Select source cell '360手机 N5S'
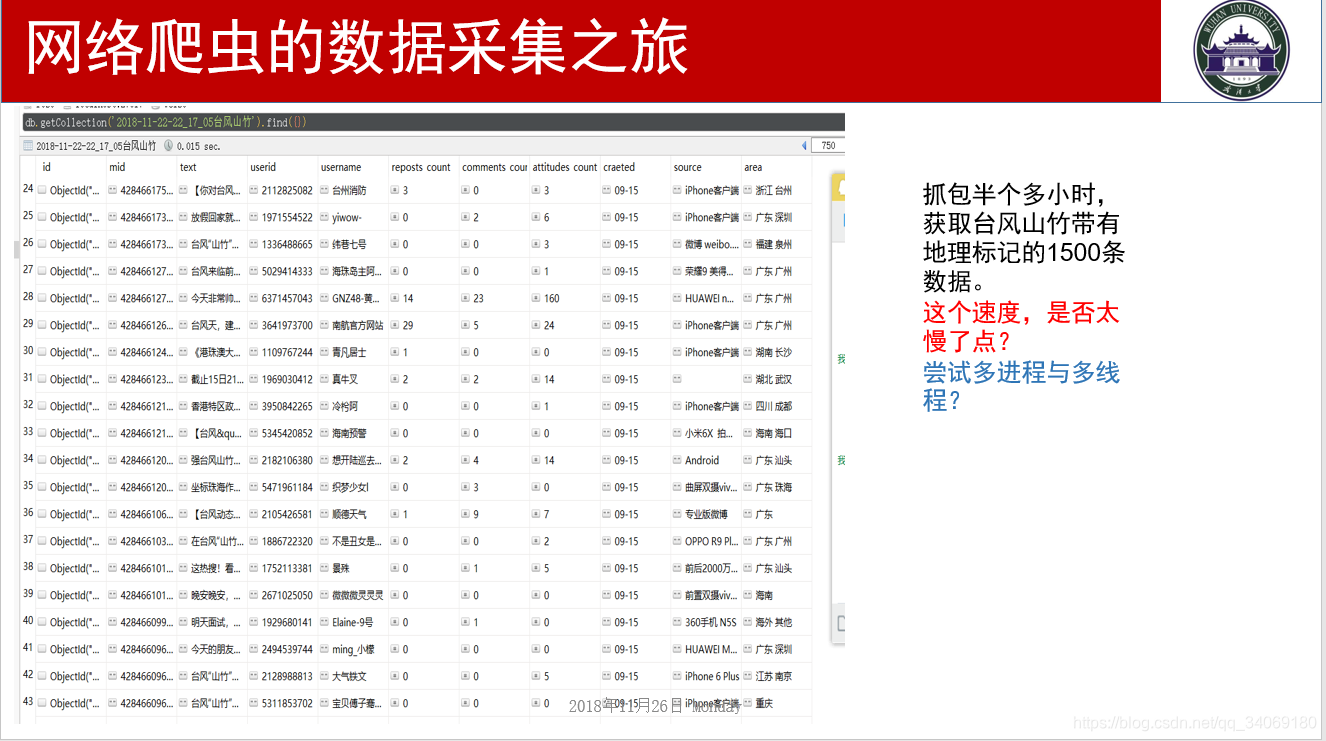The height and width of the screenshot is (741, 1326). point(711,622)
